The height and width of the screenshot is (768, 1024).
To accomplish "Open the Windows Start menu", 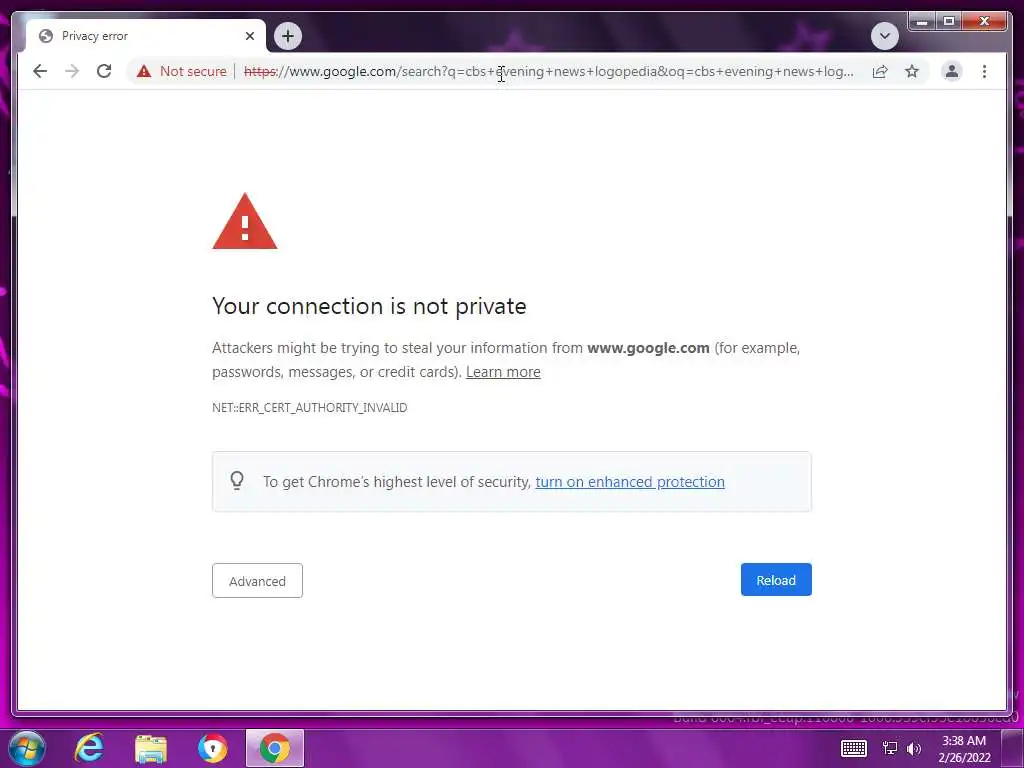I will (x=27, y=748).
